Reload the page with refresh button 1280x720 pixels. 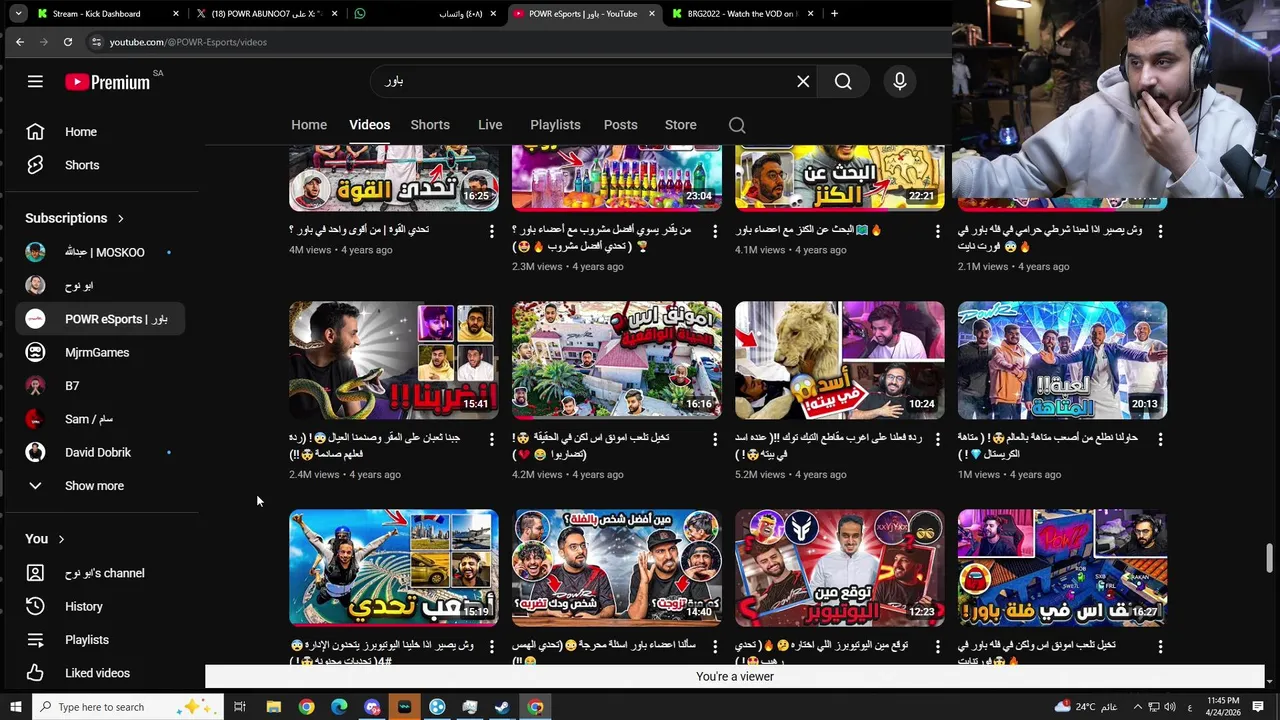[67, 42]
